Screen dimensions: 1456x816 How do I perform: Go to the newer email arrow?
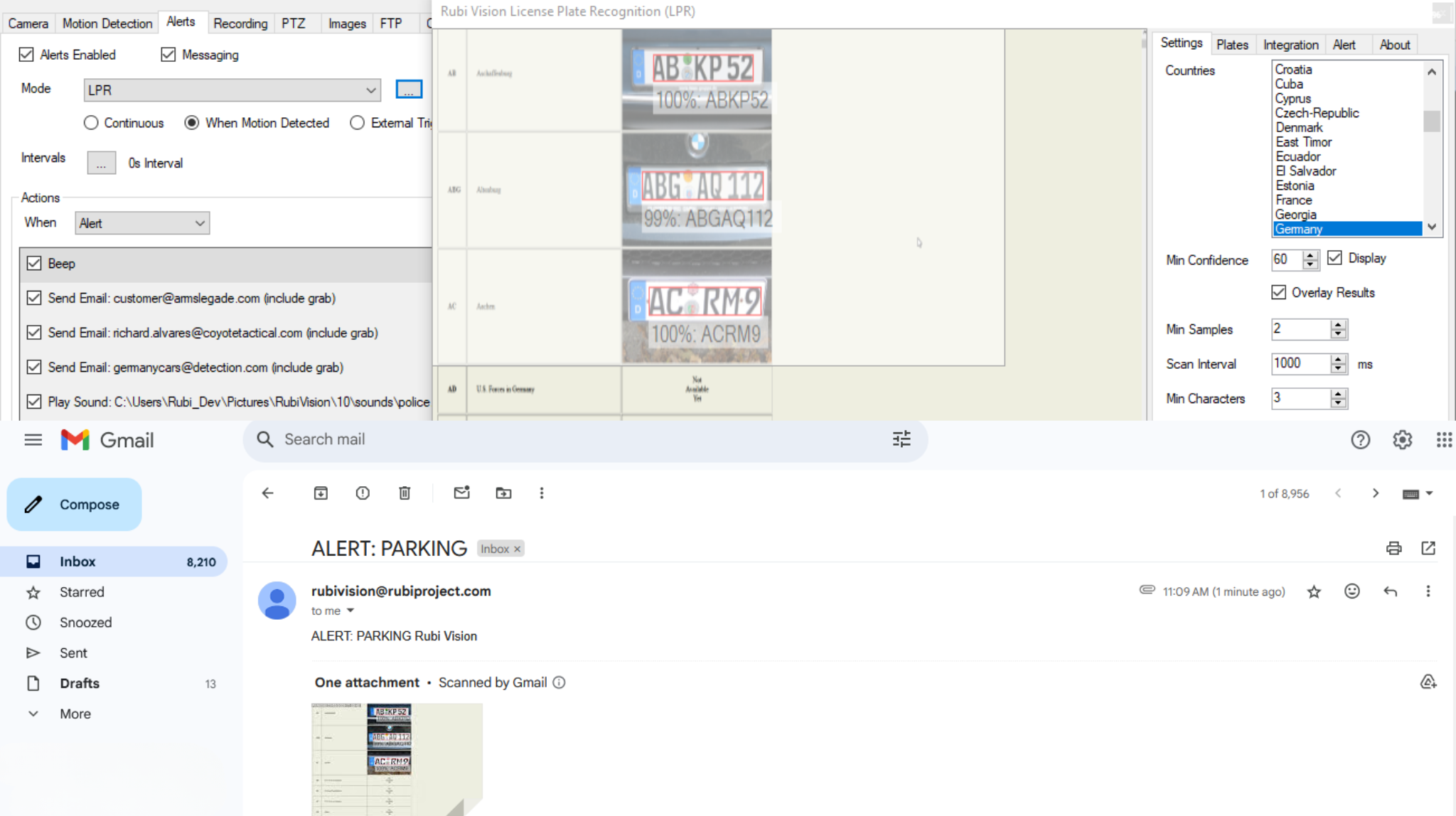tap(1338, 493)
